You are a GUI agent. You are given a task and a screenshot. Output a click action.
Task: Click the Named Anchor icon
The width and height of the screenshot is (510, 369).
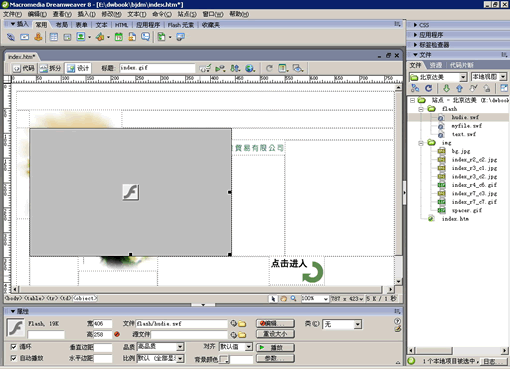point(38,37)
